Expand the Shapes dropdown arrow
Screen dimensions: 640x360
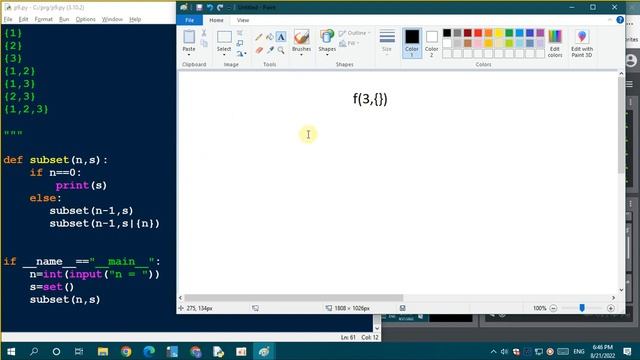point(327,55)
